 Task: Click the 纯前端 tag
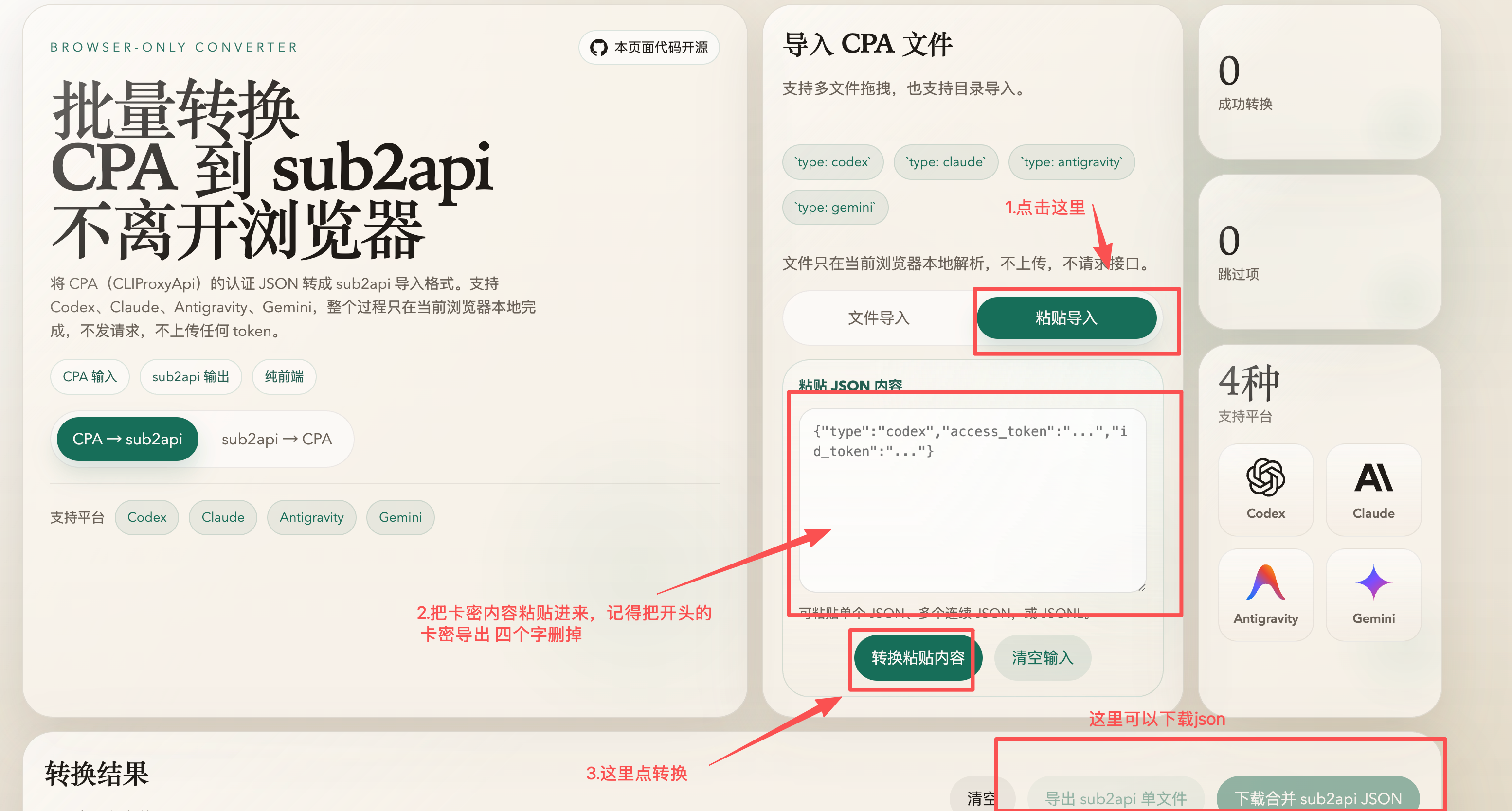(284, 377)
